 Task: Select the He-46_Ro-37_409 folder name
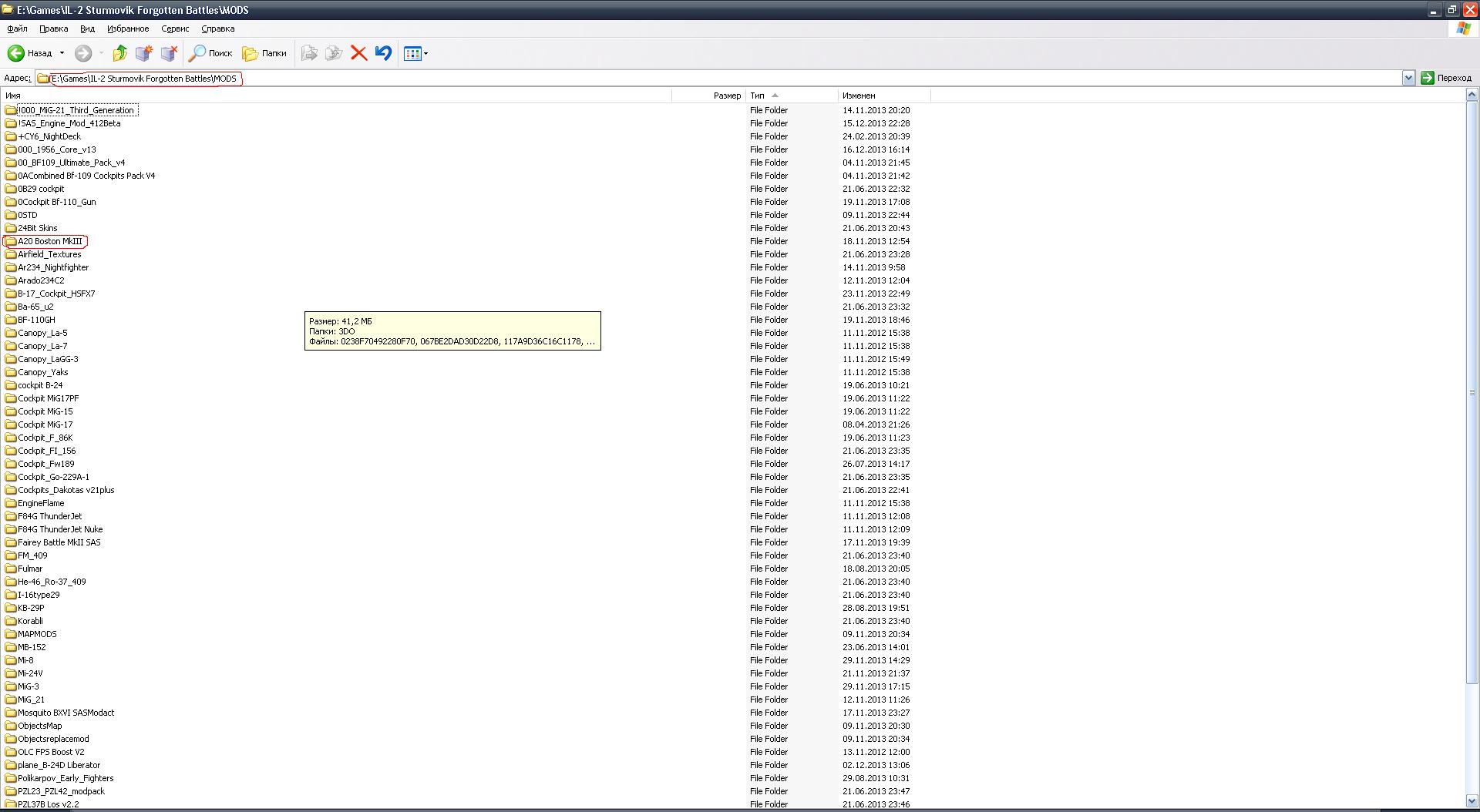[52, 582]
